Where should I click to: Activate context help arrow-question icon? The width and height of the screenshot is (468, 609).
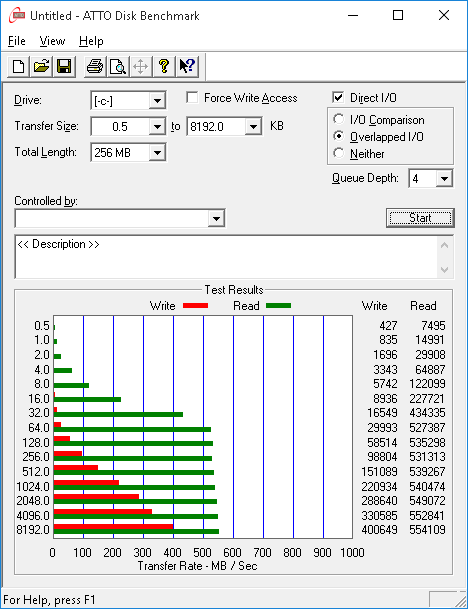pyautogui.click(x=187, y=66)
